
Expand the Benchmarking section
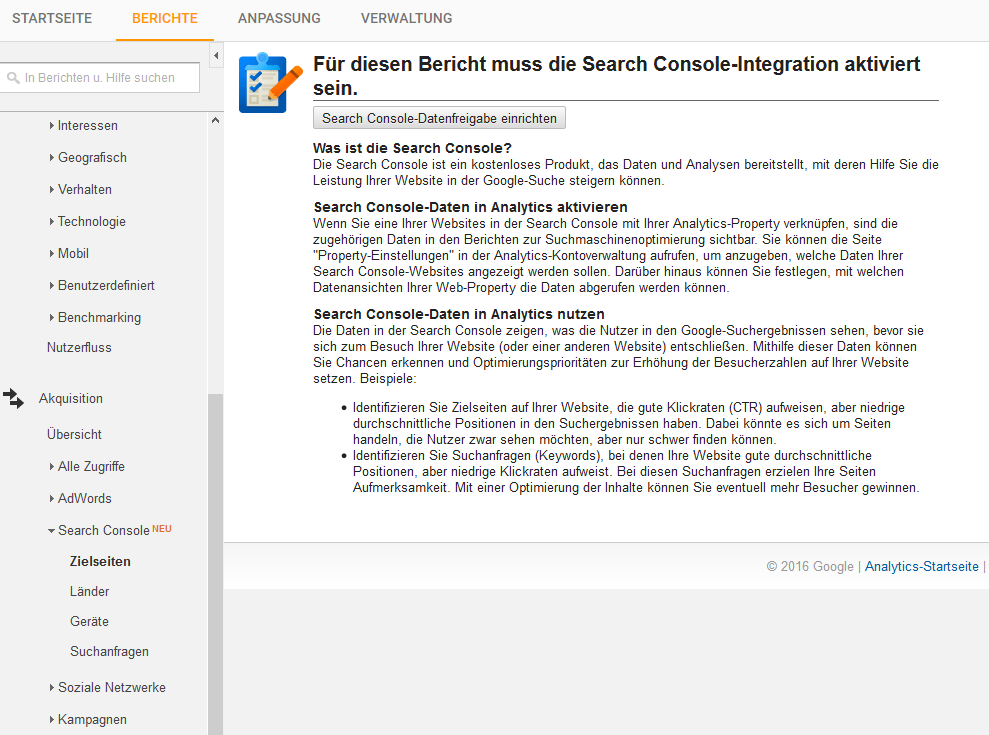click(x=95, y=317)
